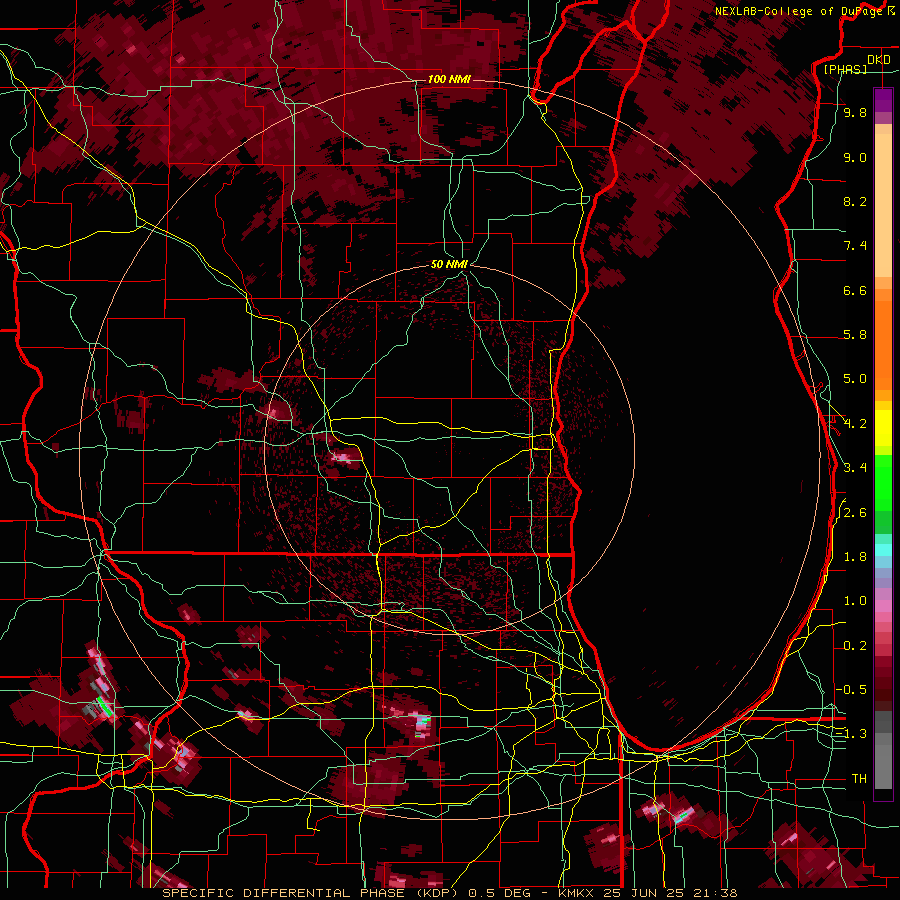Click the bright green KDP streak echo
Viewport: 900px width, 900px height.
point(104,706)
